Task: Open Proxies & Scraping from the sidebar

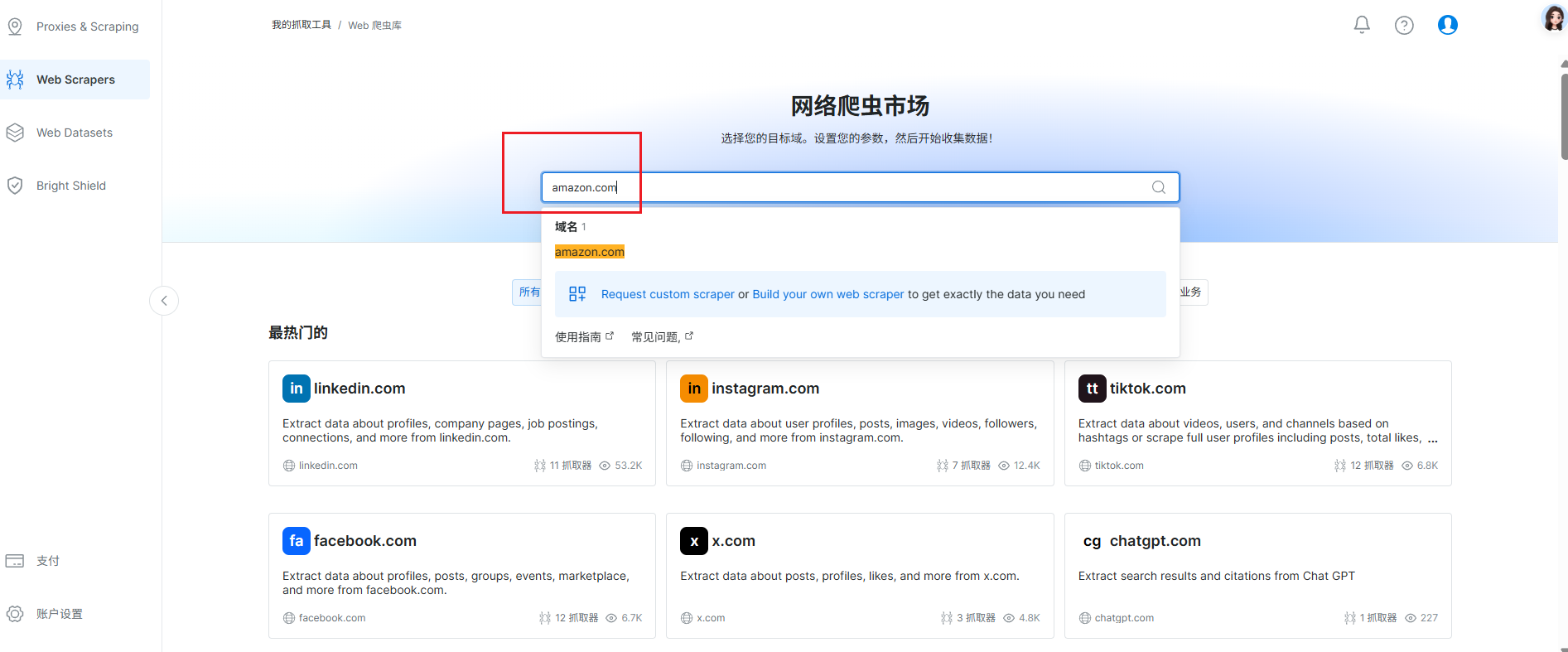Action: tap(88, 27)
